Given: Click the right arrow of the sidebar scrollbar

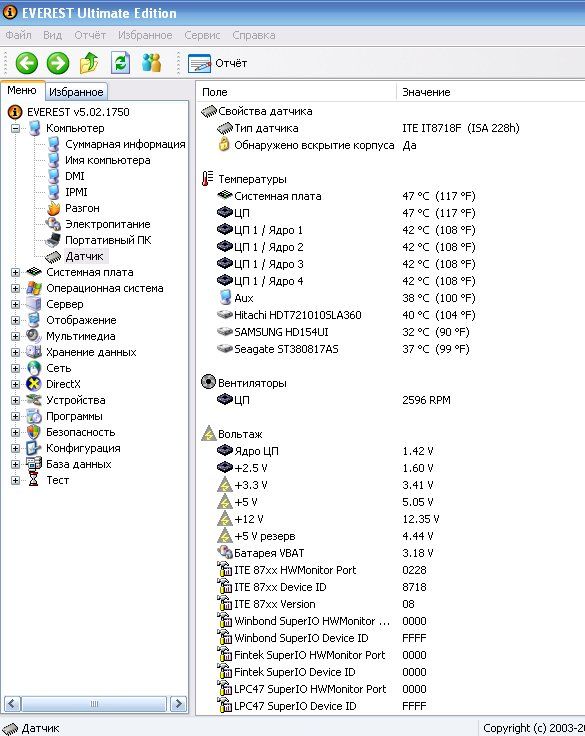Looking at the screenshot, I should pyautogui.click(x=178, y=704).
